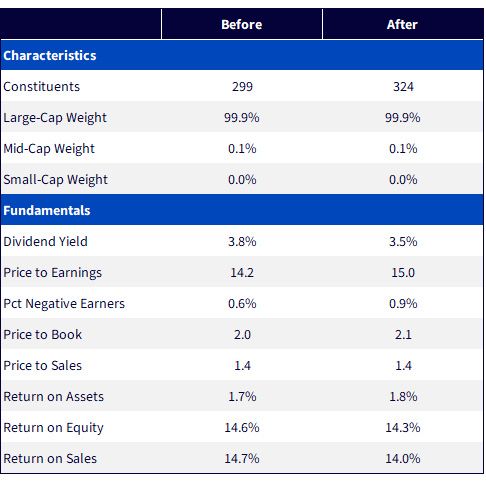
Task: Click the After dividend yield 3.5%
Action: 403,241
